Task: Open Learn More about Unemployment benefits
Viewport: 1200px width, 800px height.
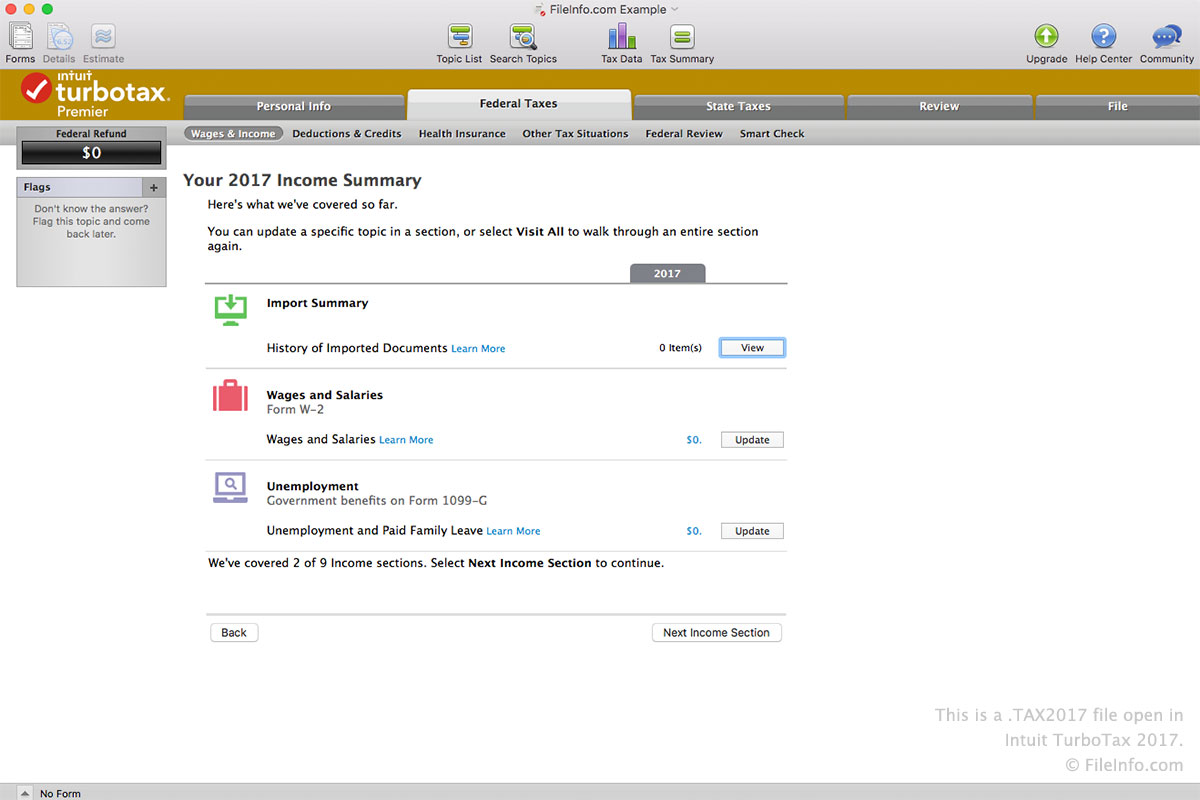Action: (x=513, y=531)
